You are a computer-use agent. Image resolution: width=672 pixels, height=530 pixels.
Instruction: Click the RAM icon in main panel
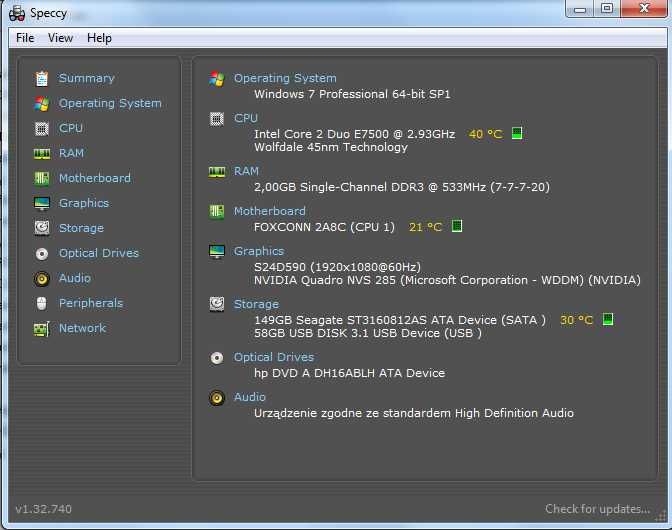(217, 172)
